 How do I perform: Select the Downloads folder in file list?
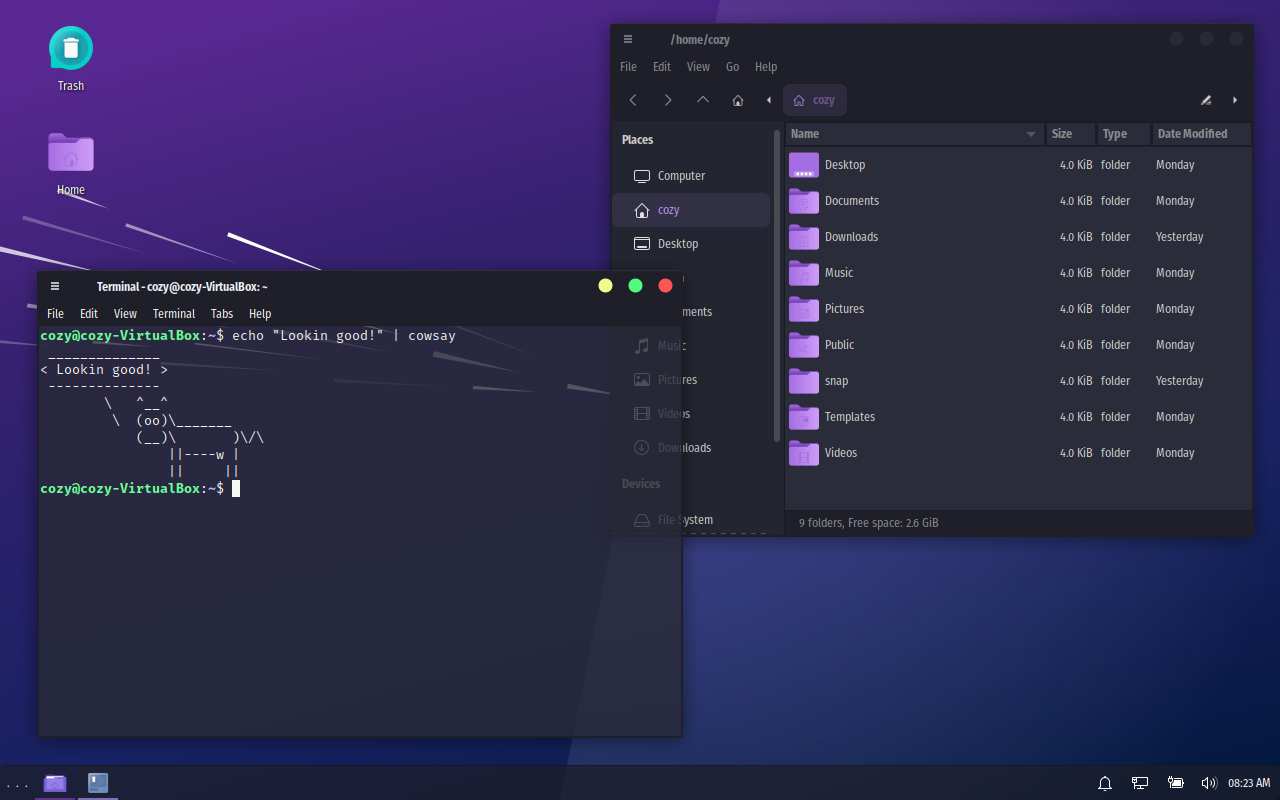[x=851, y=237]
